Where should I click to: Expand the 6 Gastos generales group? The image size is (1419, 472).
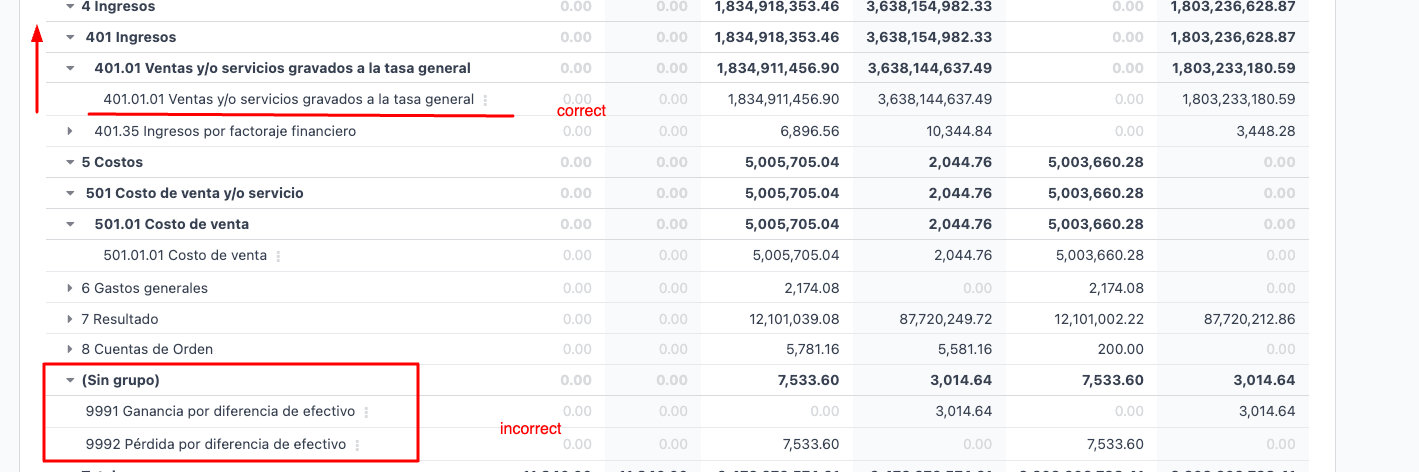click(70, 288)
